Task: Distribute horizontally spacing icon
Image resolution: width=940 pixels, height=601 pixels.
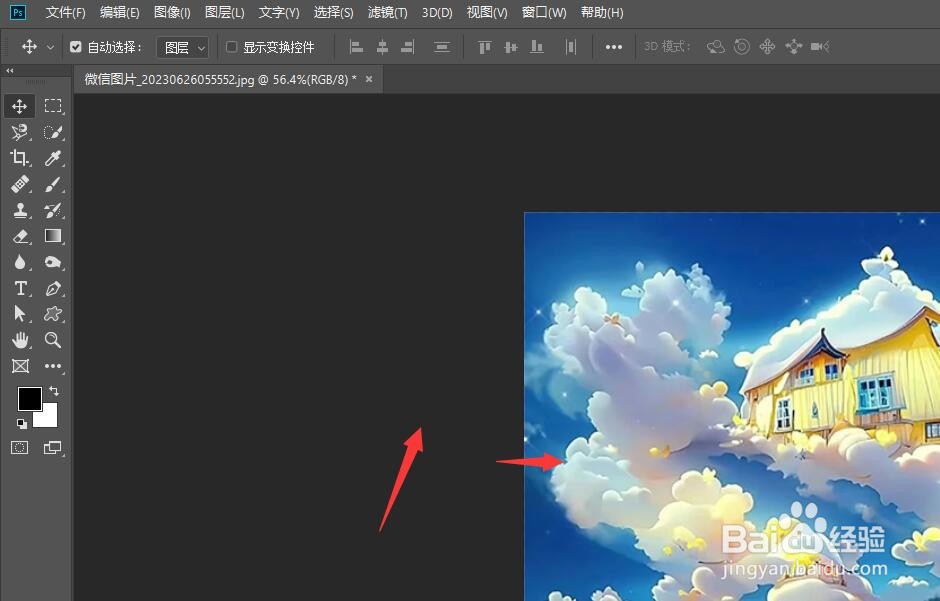Action: tap(442, 47)
